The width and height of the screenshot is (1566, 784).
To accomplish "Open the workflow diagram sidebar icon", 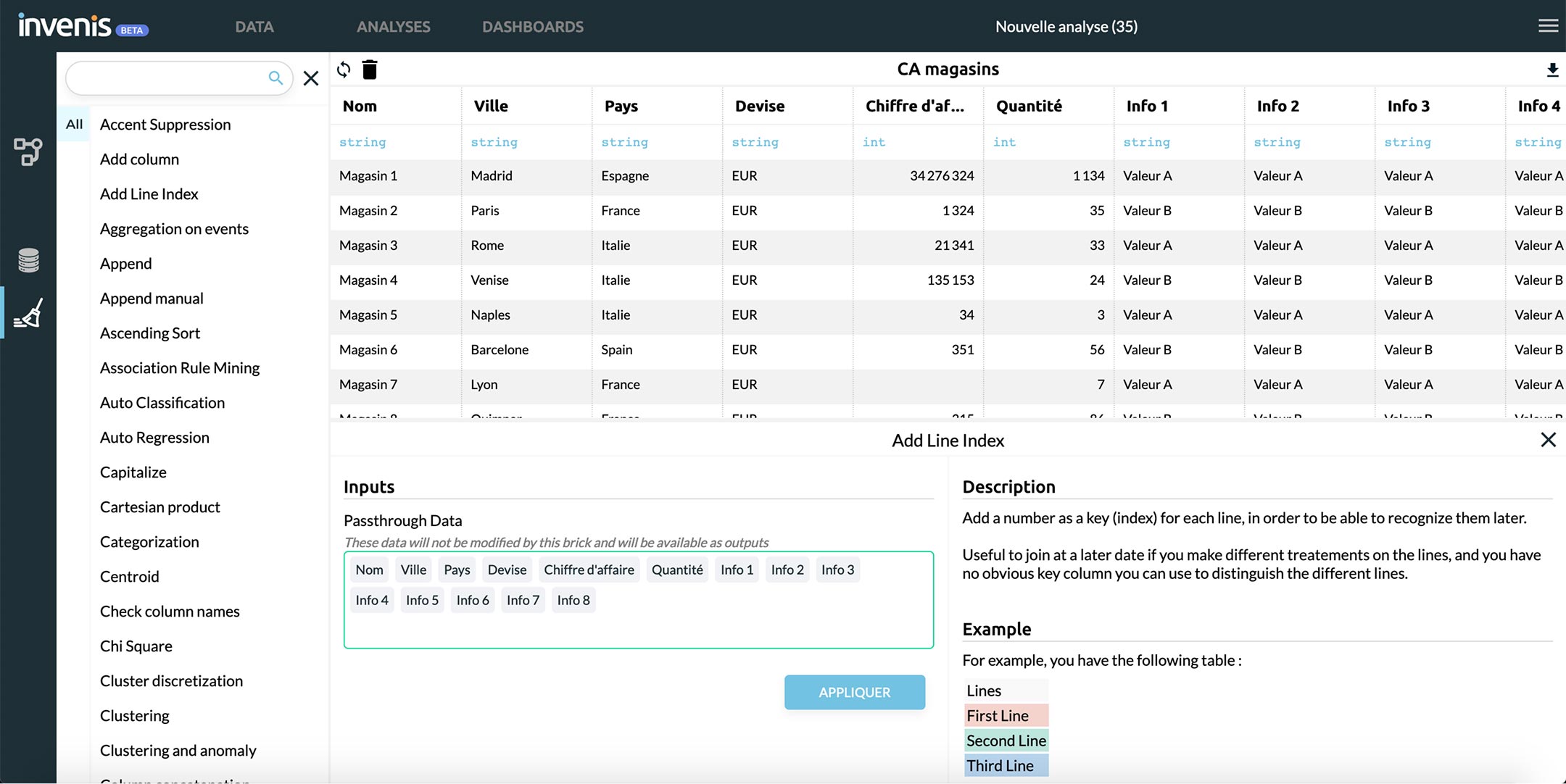I will click(x=28, y=151).
